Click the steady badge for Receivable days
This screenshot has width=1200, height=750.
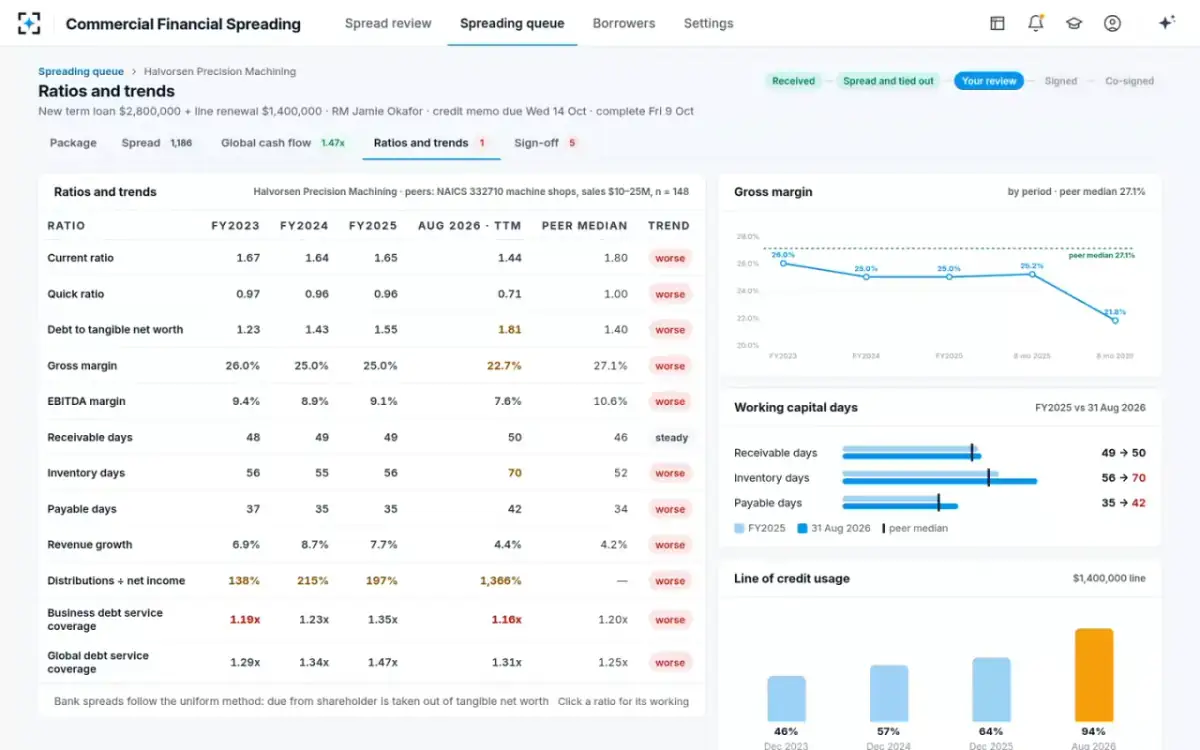671,438
